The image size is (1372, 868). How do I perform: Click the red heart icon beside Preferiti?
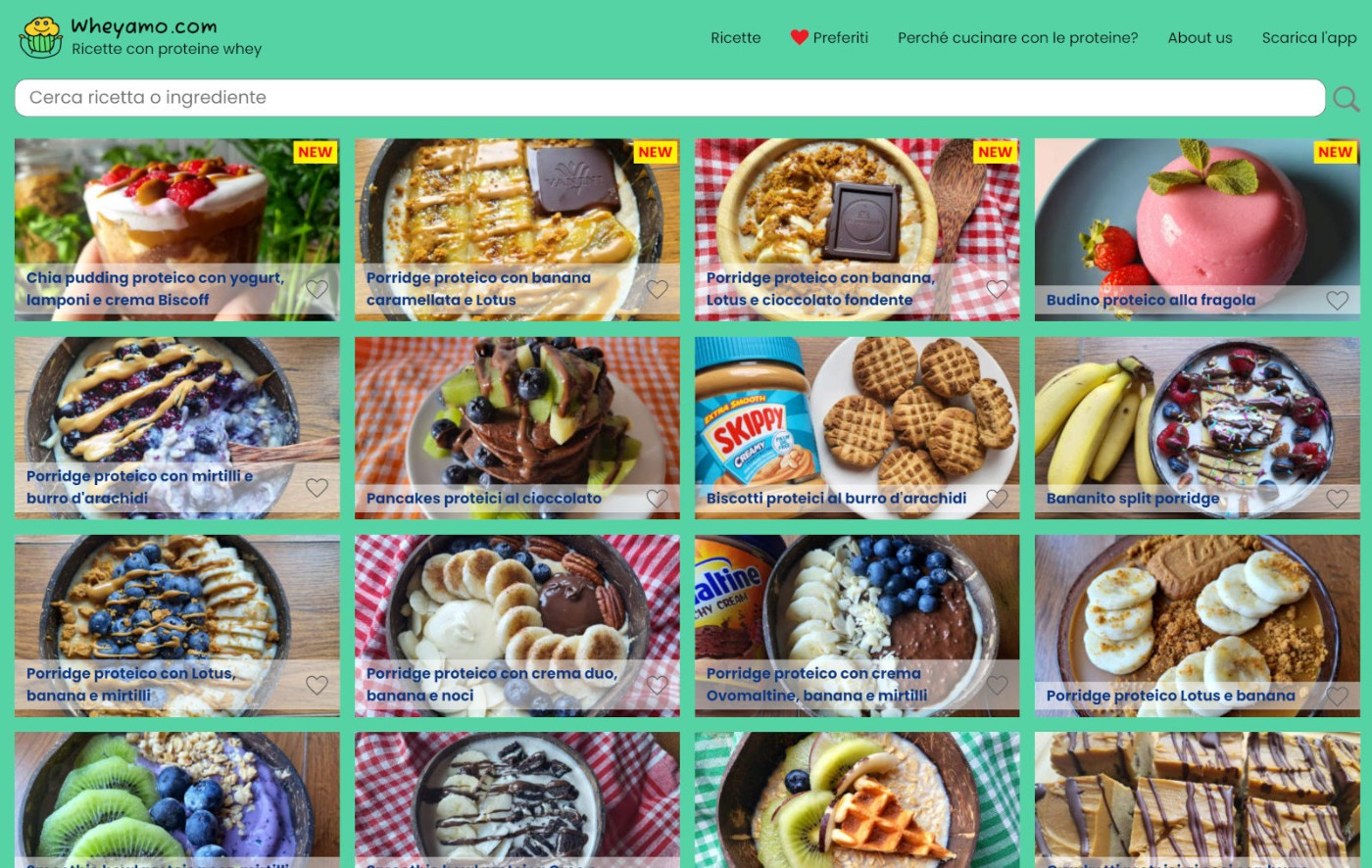coord(799,37)
